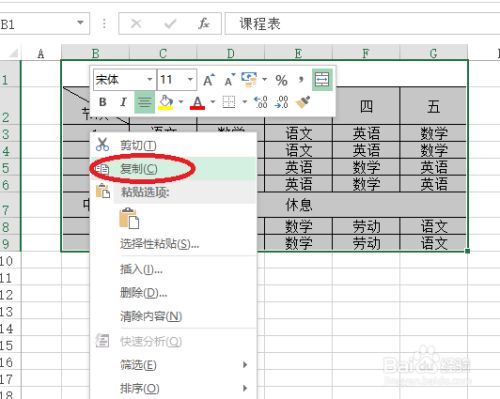Click the formula bar containing 课程表
The width and height of the screenshot is (500, 399).
[x=363, y=24]
